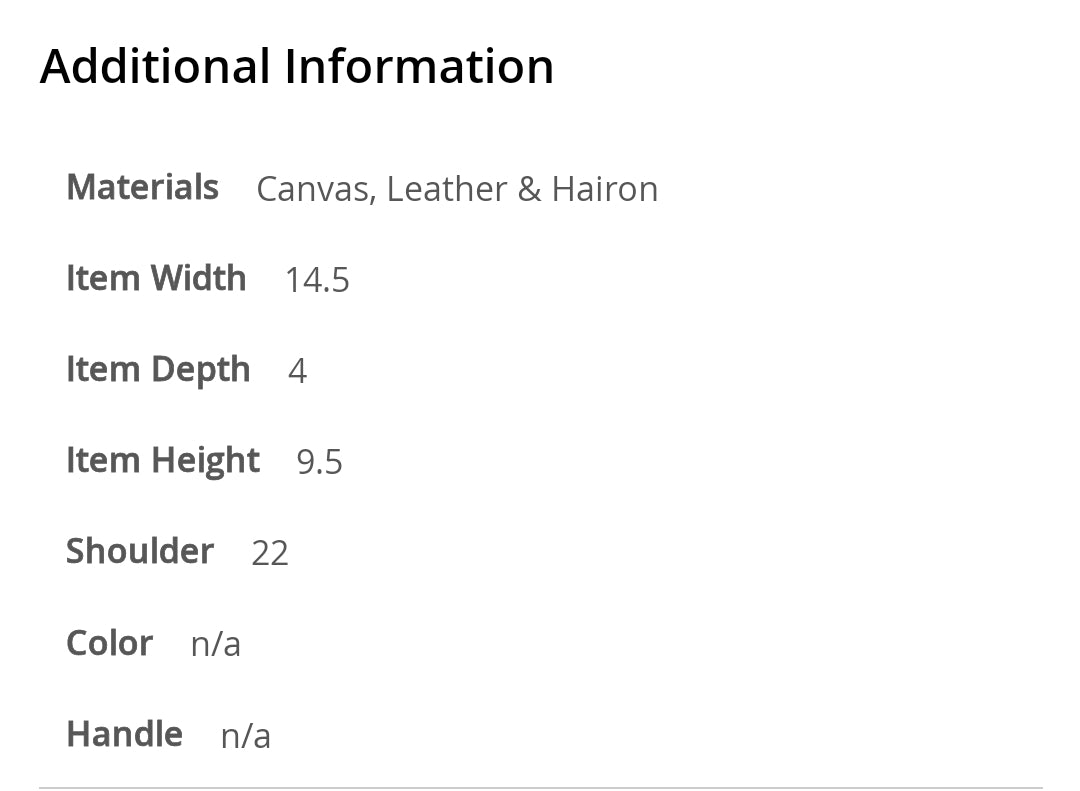Click the n/a value beside Color

coord(216,645)
